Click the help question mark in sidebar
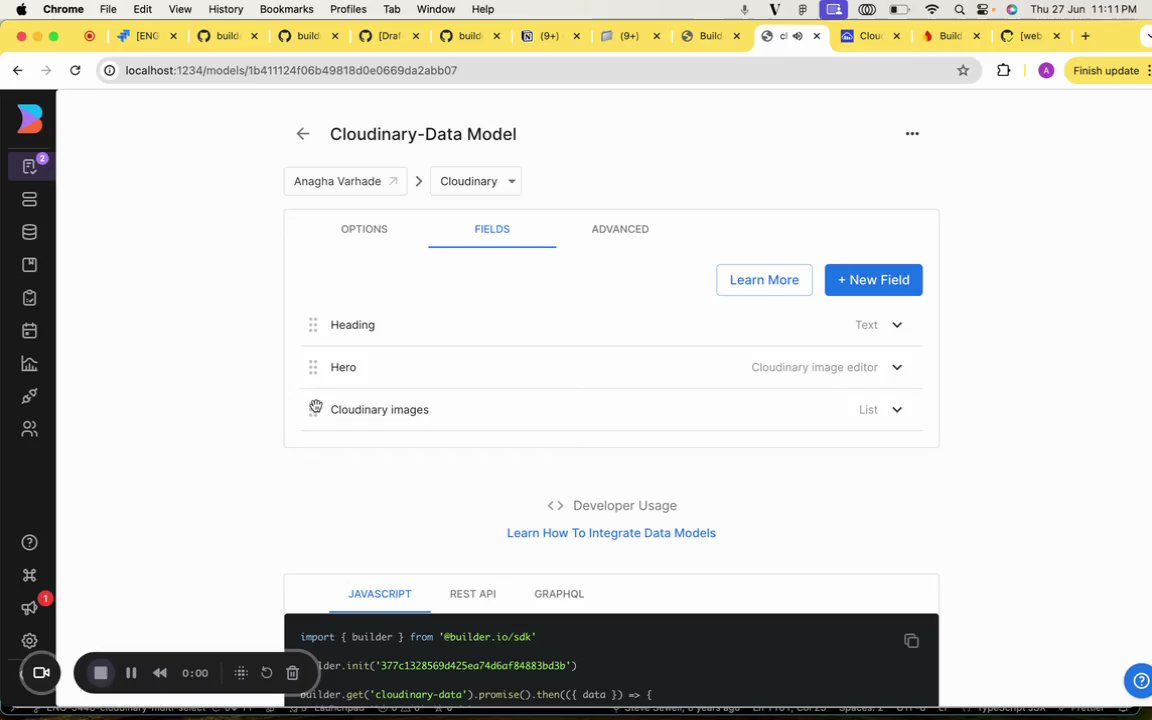 (x=29, y=543)
